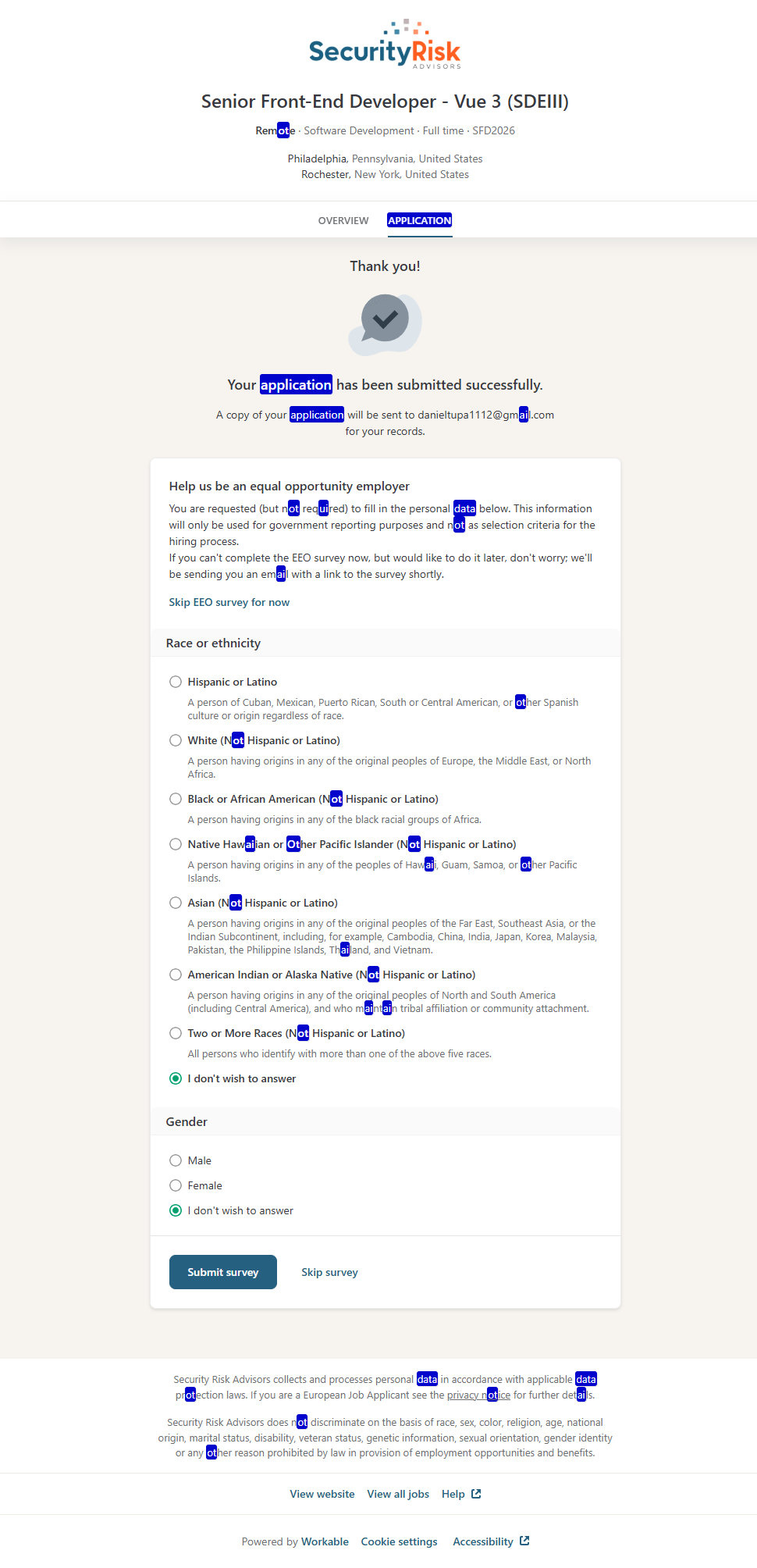Choose Two or More Races option
This screenshot has height=1568, width=757.
176,1033
